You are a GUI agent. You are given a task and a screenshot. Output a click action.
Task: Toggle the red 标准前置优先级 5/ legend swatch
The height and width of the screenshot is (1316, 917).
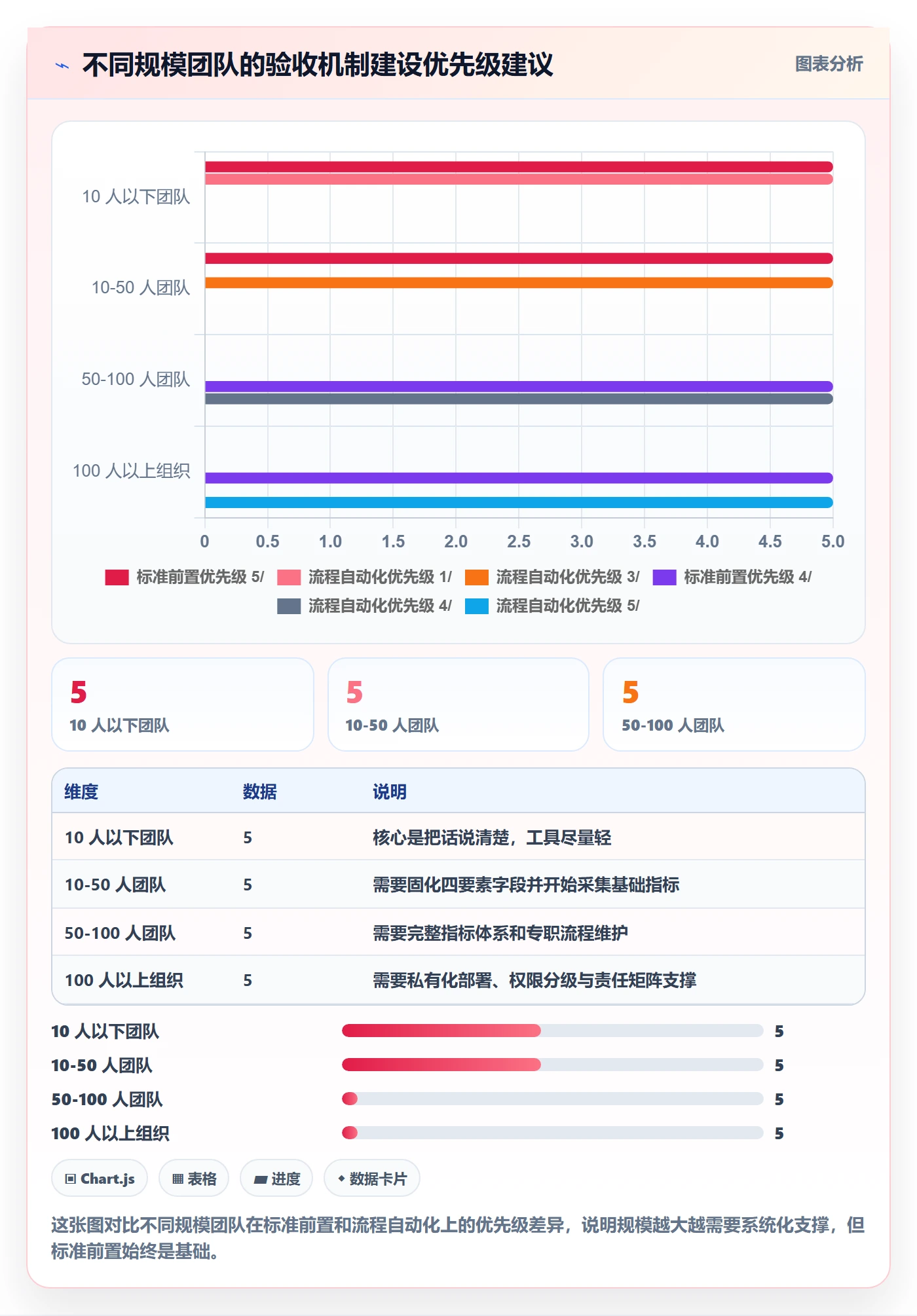pos(117,577)
